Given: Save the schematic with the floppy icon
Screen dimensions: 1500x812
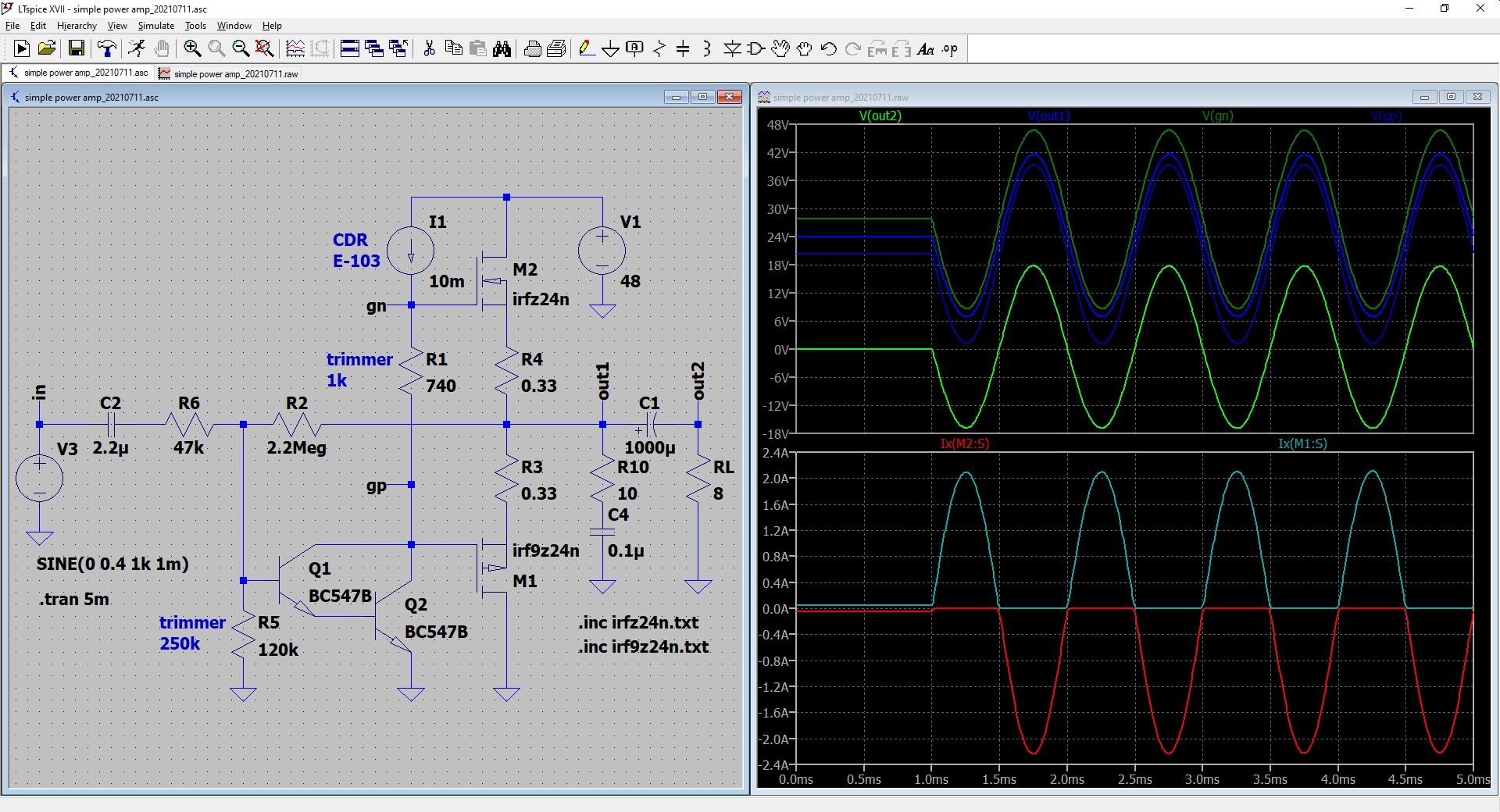Looking at the screenshot, I should (77, 49).
